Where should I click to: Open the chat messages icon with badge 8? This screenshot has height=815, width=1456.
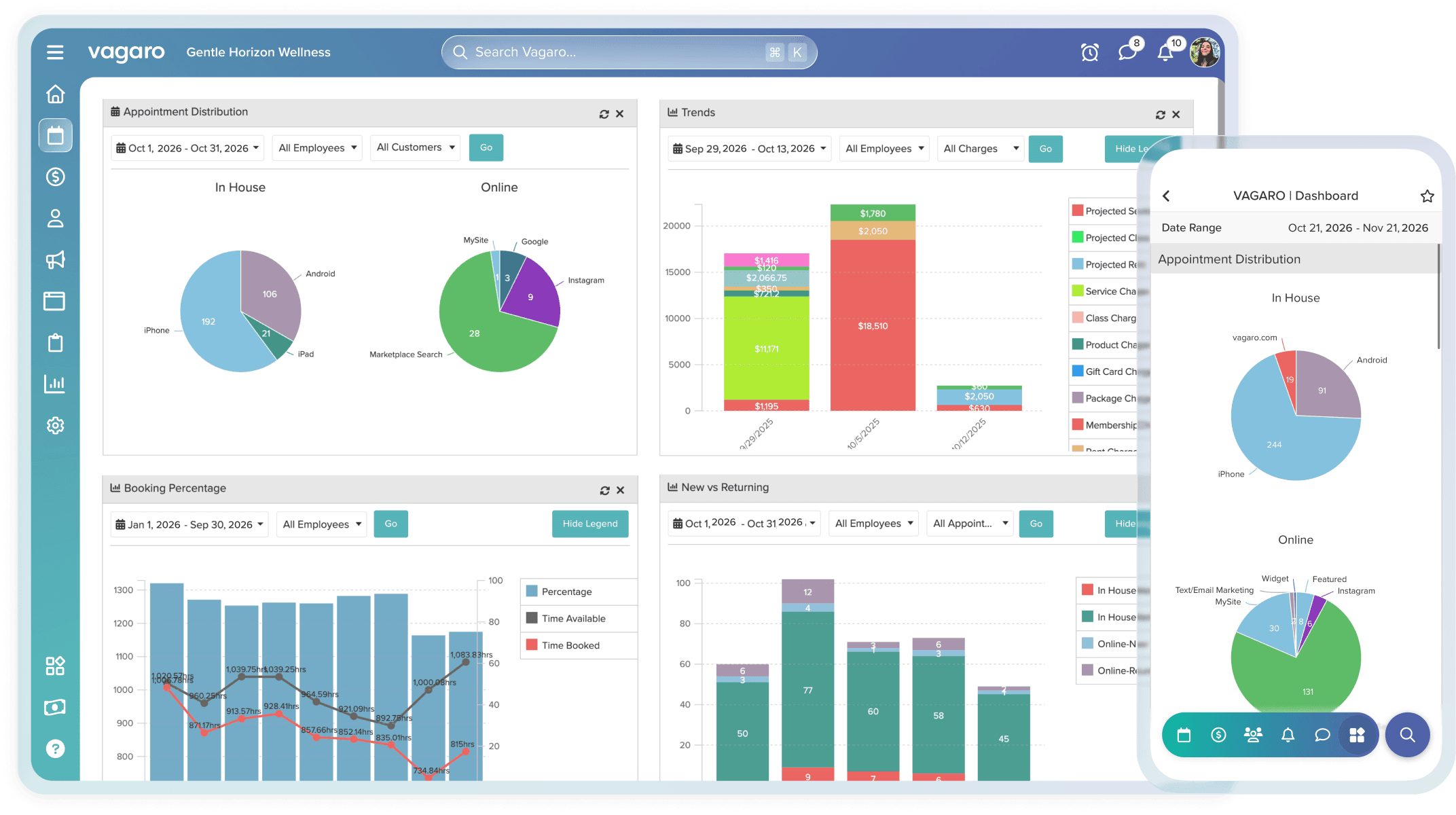click(1127, 52)
